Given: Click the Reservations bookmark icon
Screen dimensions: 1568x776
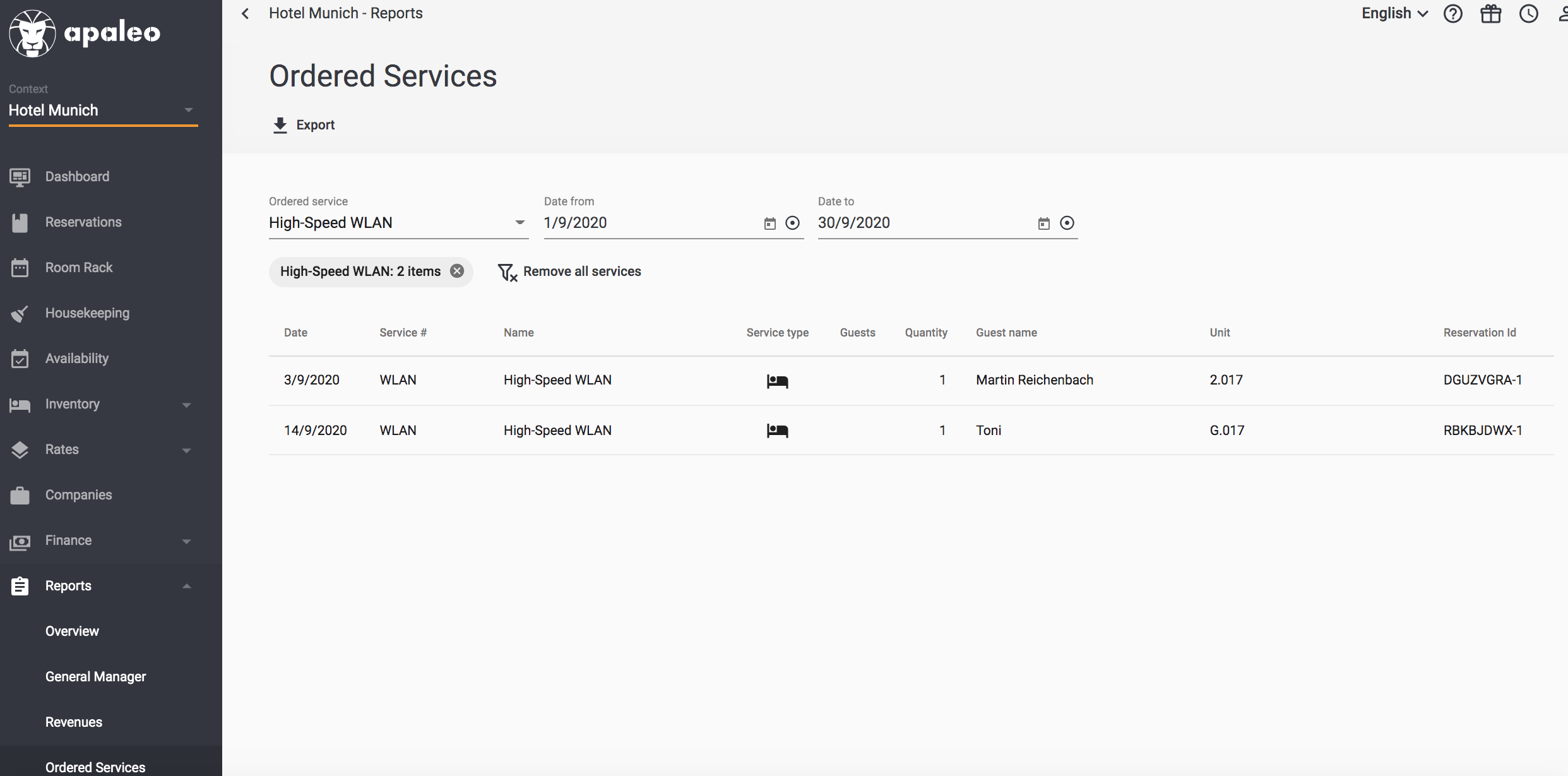Looking at the screenshot, I should tap(20, 222).
